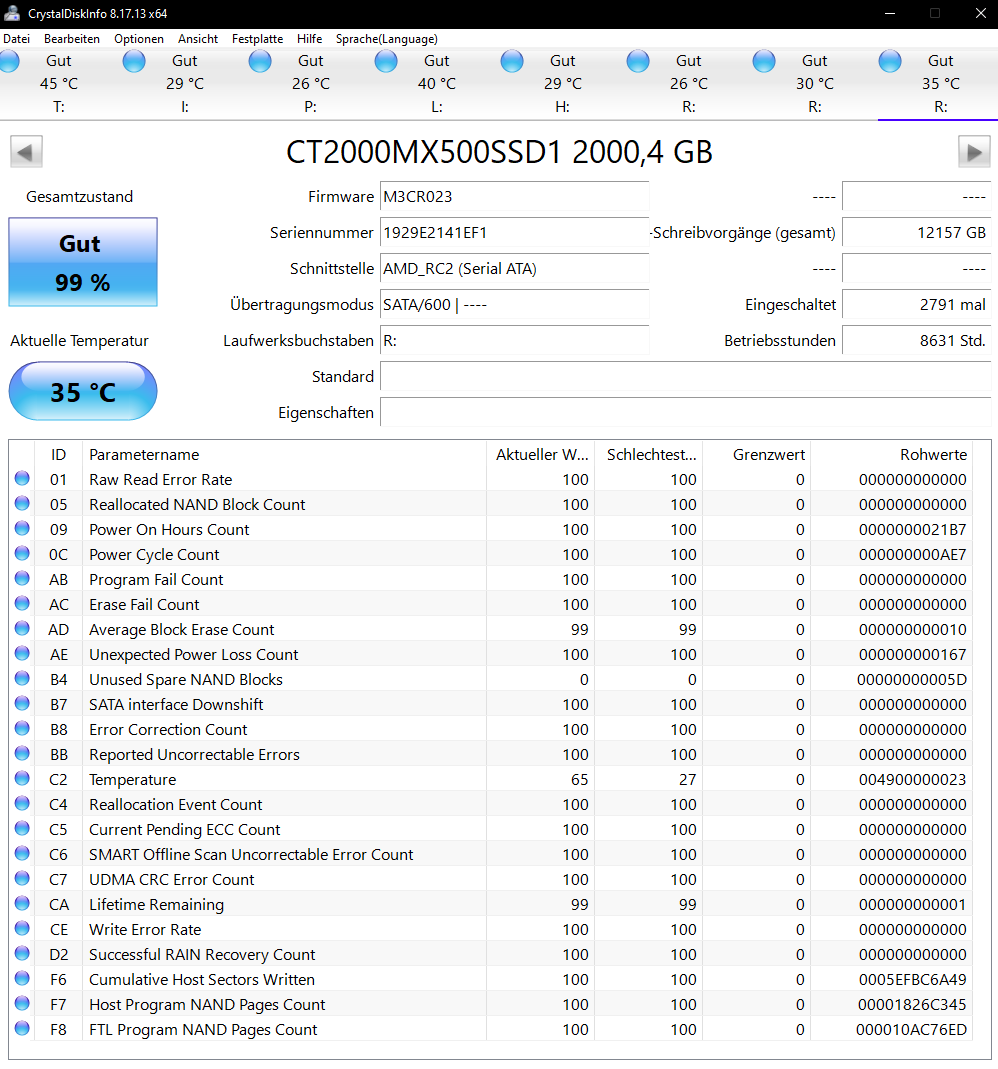Click status orb for UDMA CRC Error Count
Screen dimensions: 998x1069
point(22,879)
